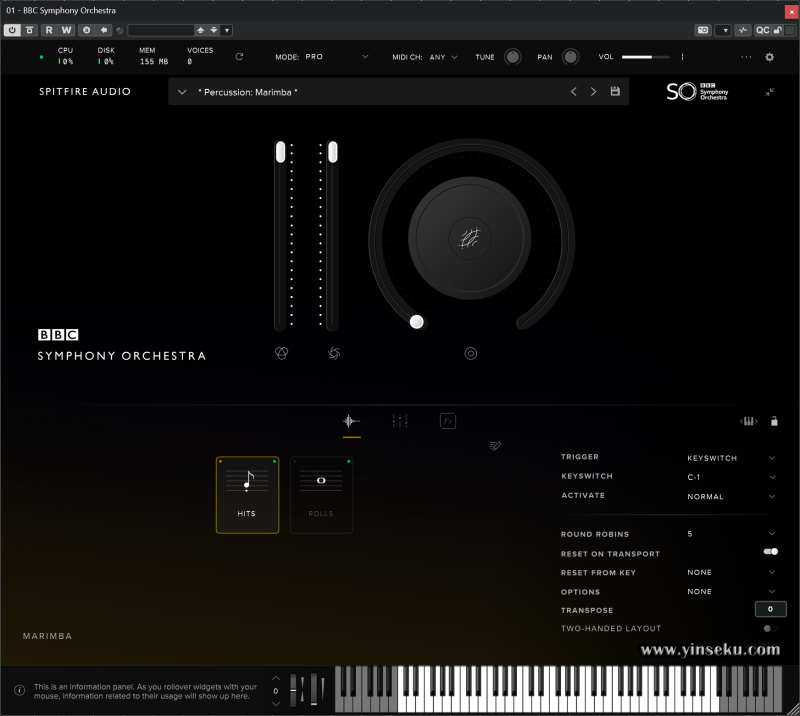This screenshot has height=716, width=800.
Task: Click the Vol slider in top bar
Action: click(645, 57)
